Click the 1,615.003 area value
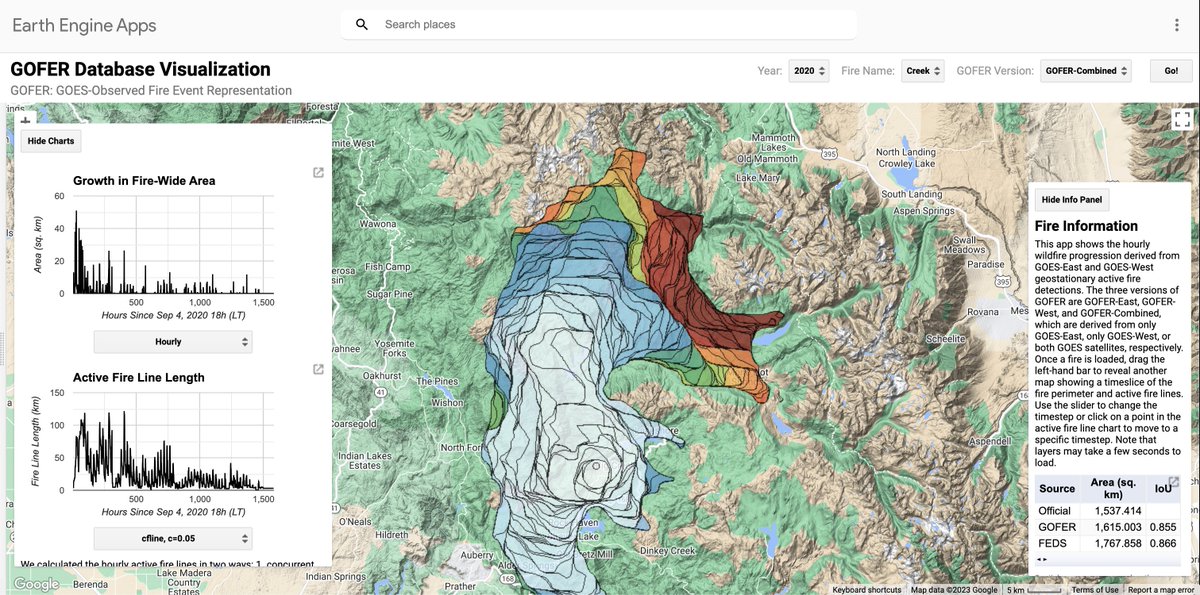This screenshot has height=595, width=1200. click(x=1116, y=527)
